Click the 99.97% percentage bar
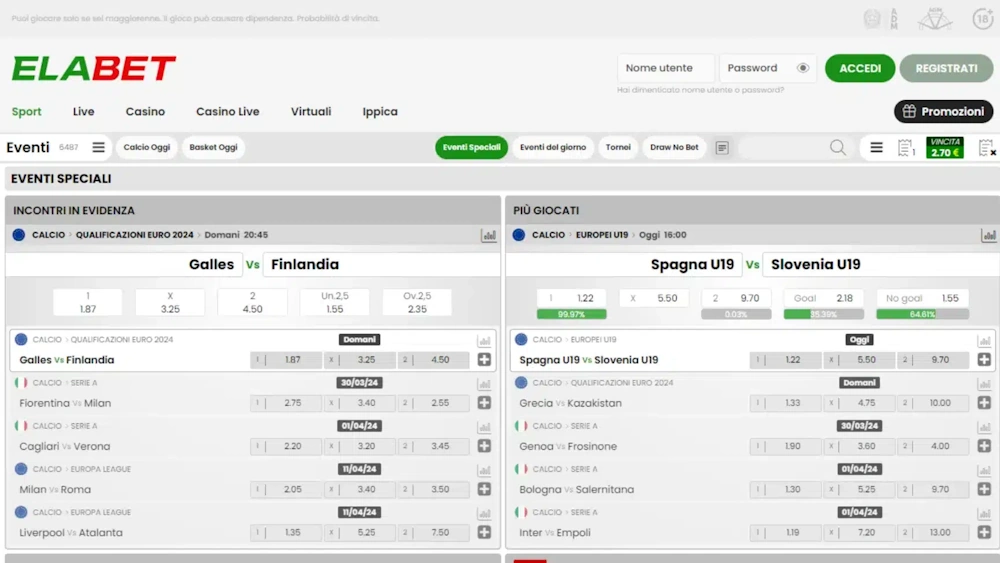 click(571, 314)
